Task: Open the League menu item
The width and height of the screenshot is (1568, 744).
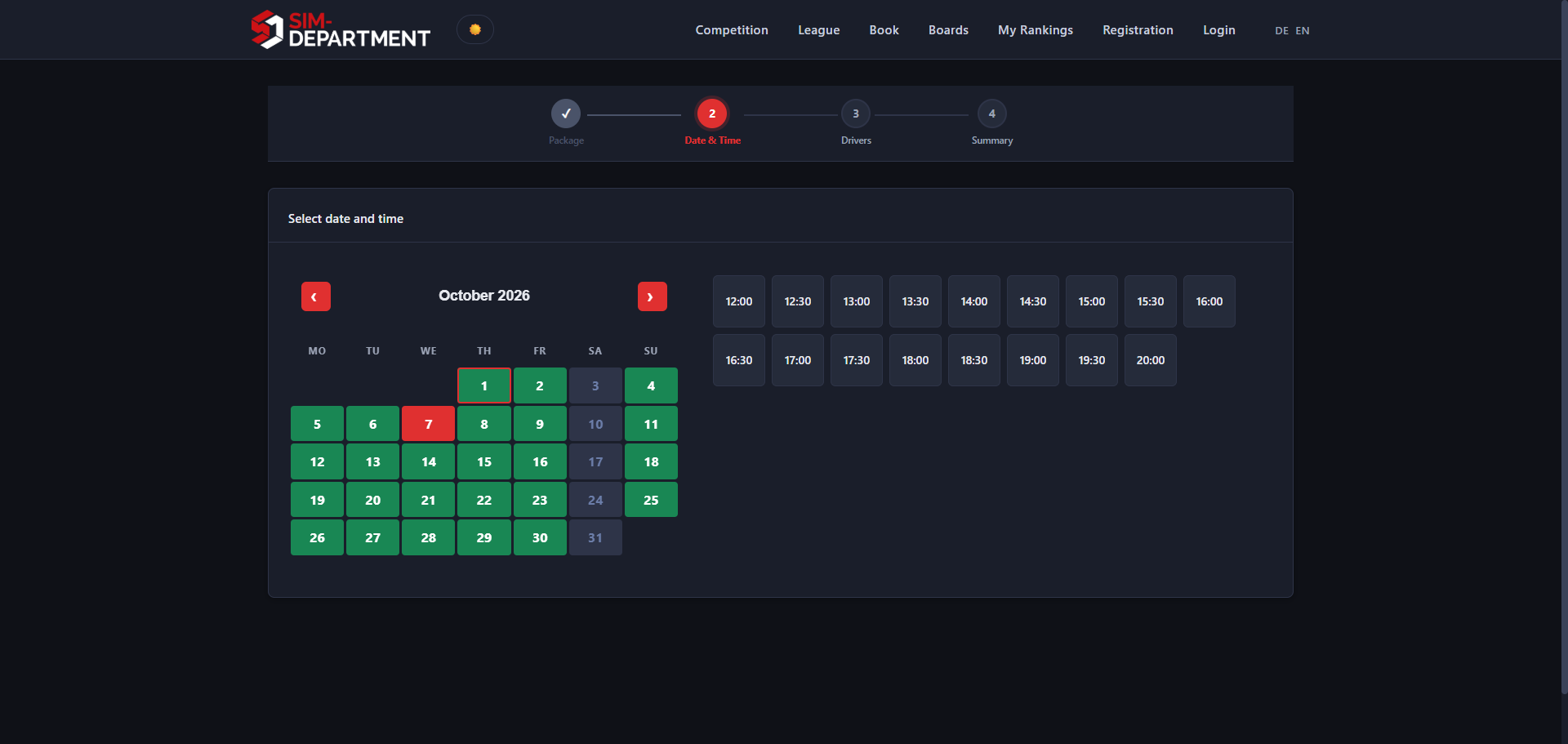Action: pos(819,30)
